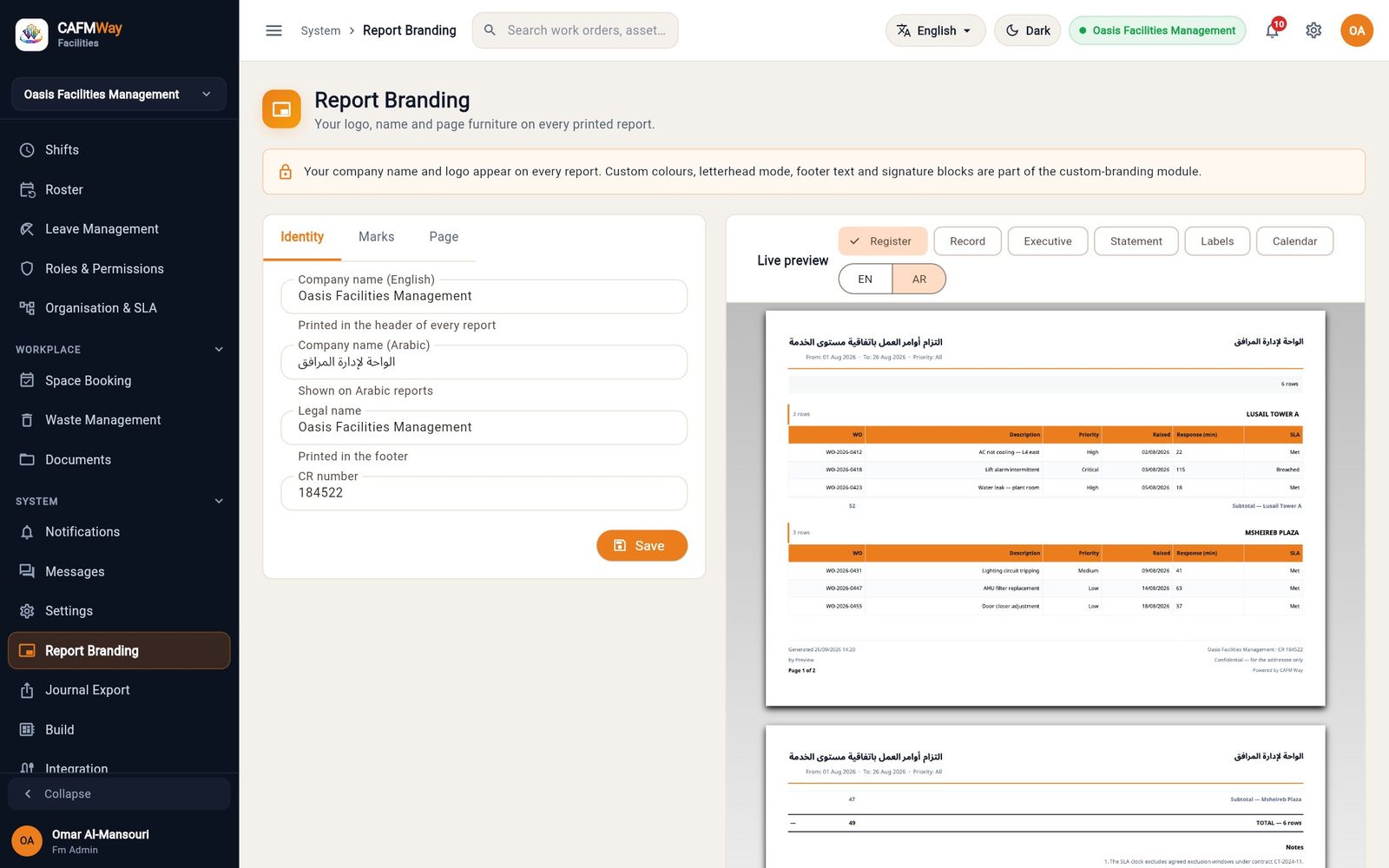Switch to the Marks tab
1389x868 pixels.
tap(376, 237)
